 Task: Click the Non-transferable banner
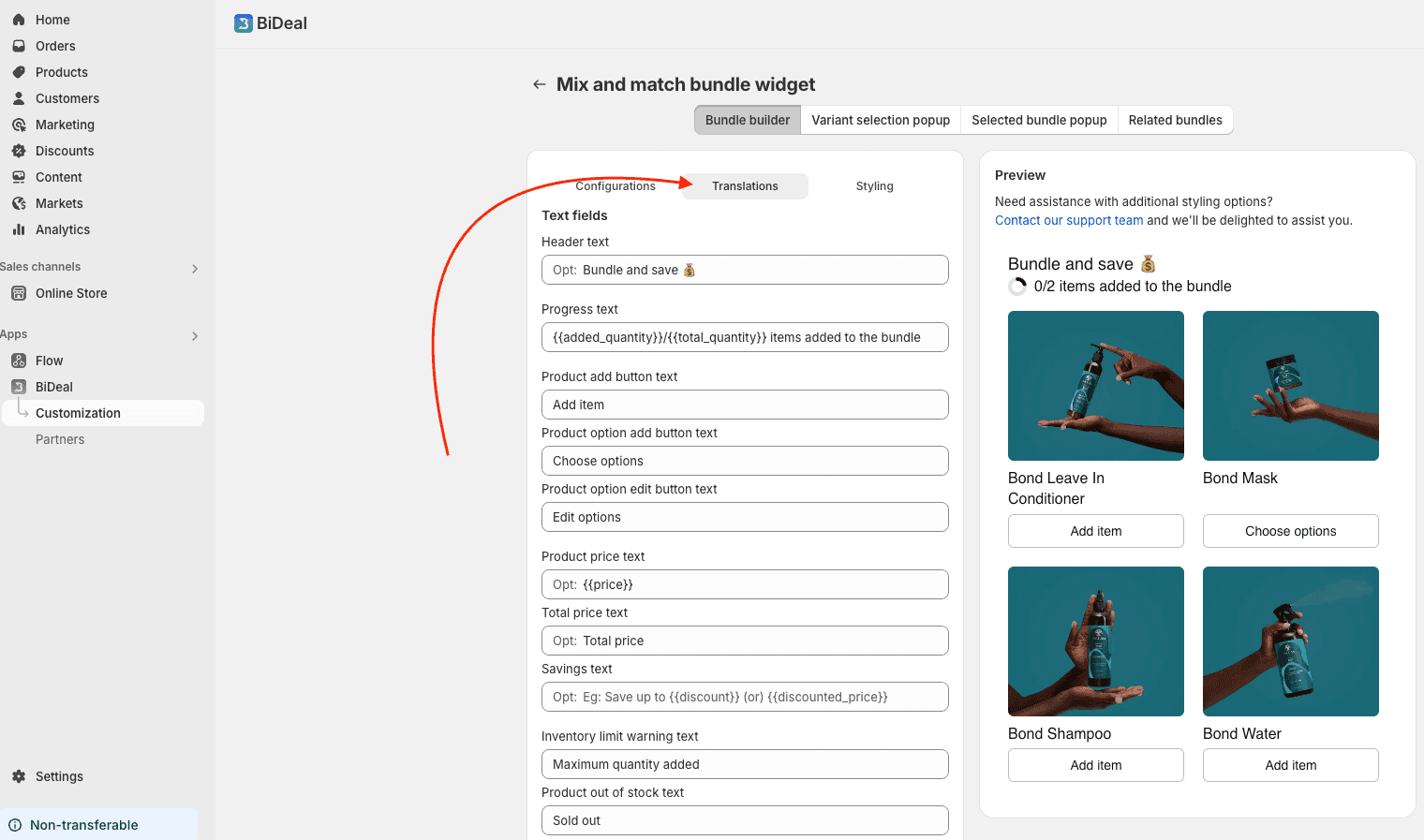coord(98,825)
